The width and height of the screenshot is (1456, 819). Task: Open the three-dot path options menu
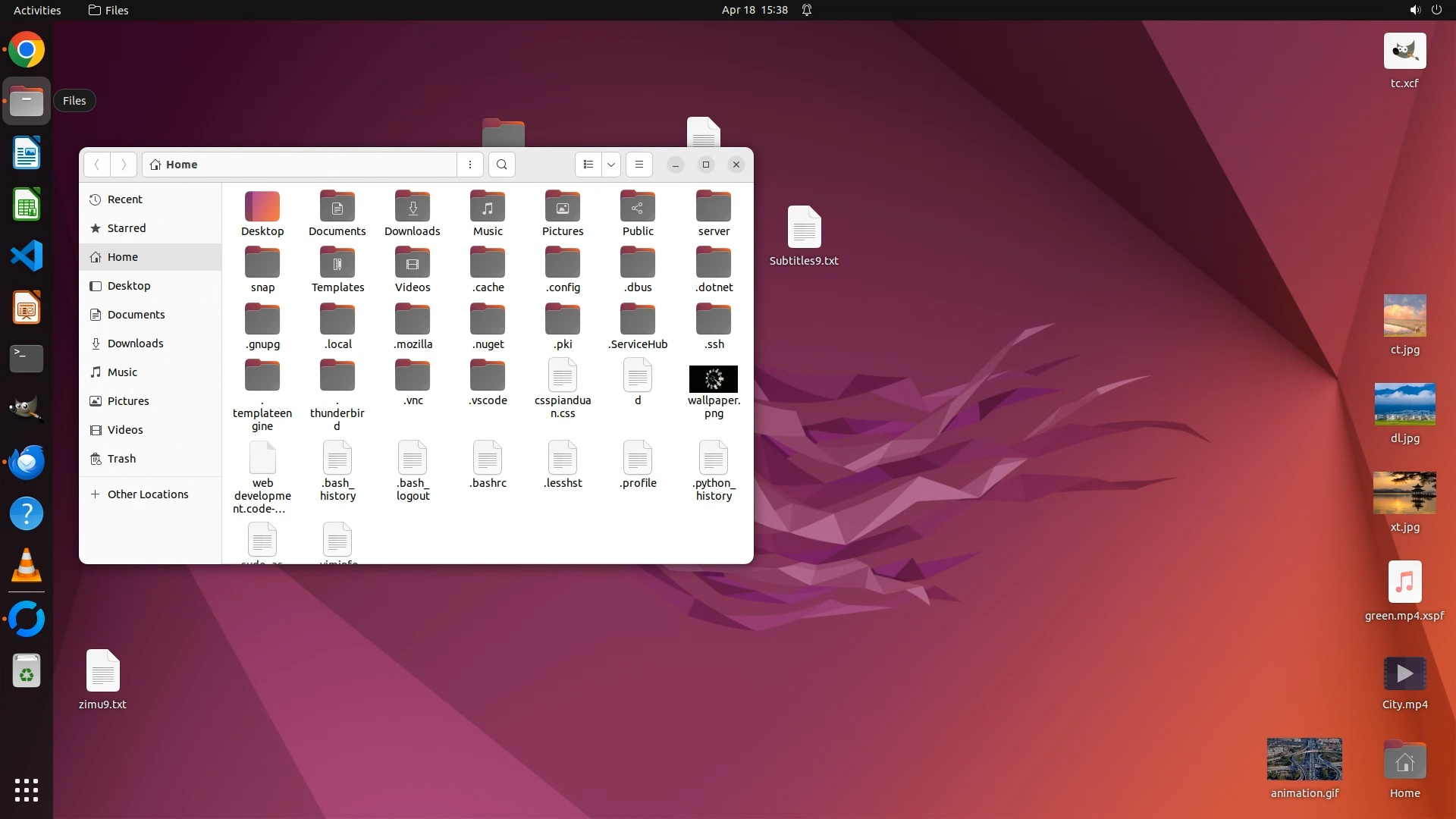tap(470, 165)
